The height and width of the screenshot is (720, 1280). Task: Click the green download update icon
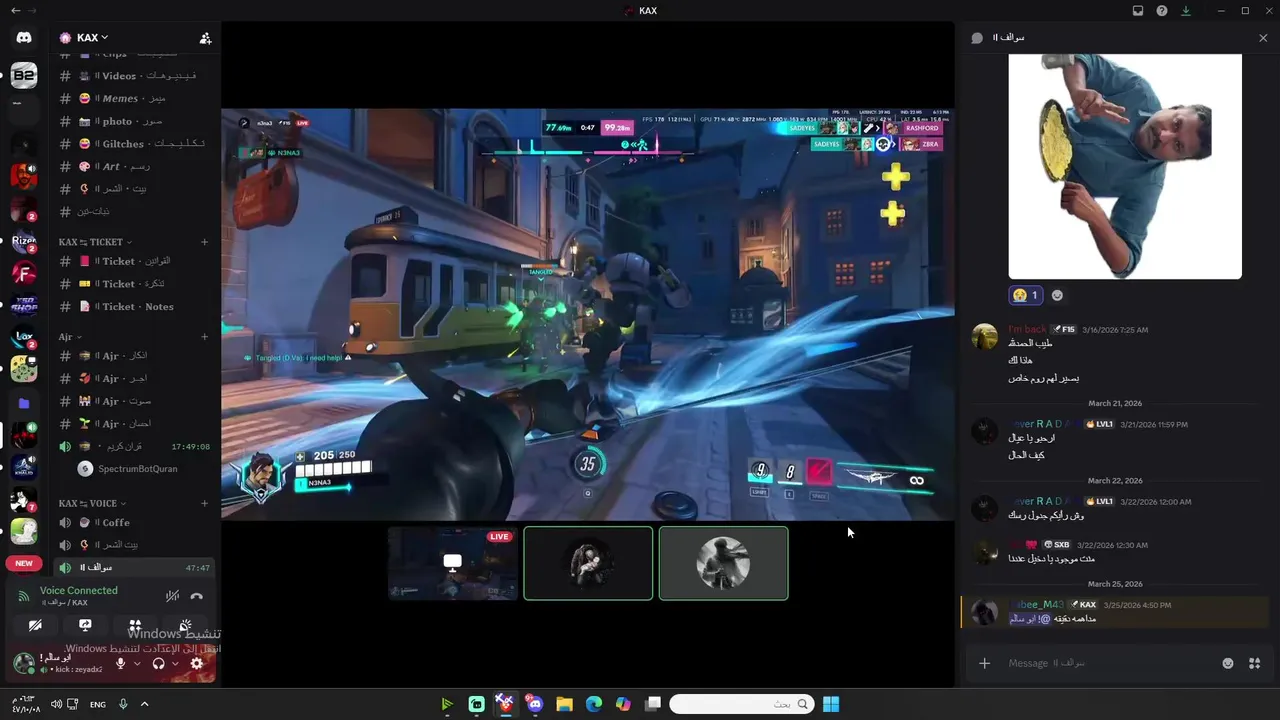tap(1186, 11)
